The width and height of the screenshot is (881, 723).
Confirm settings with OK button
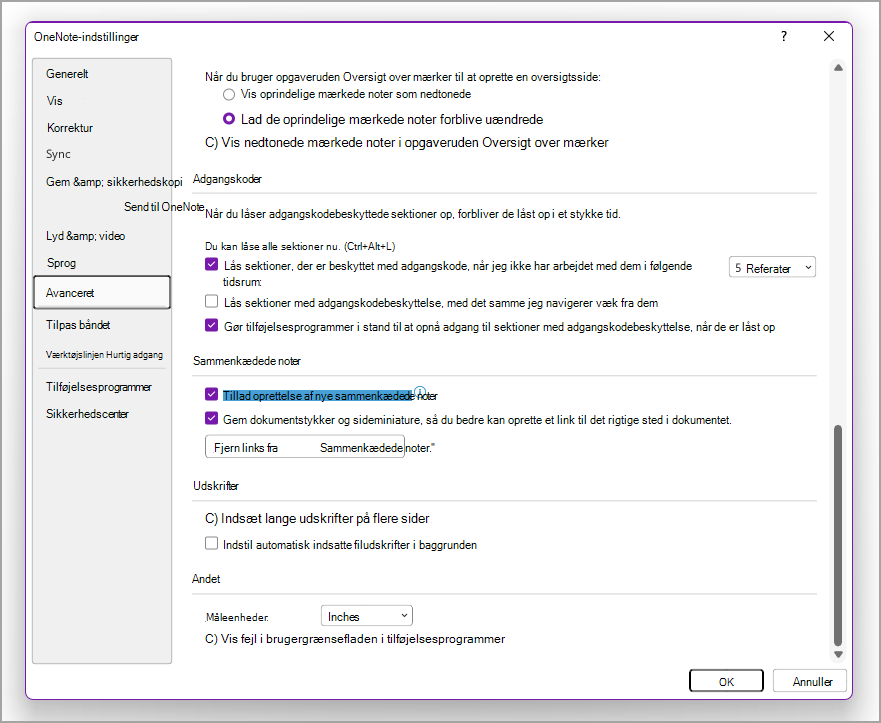pos(726,681)
